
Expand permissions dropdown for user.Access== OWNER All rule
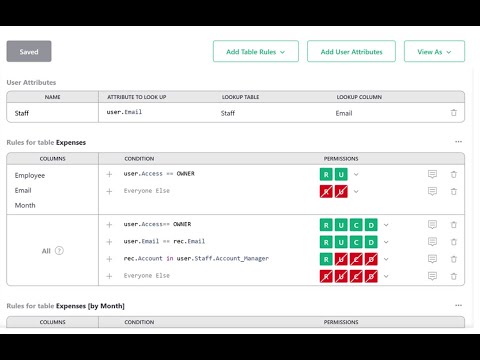pyautogui.click(x=386, y=225)
